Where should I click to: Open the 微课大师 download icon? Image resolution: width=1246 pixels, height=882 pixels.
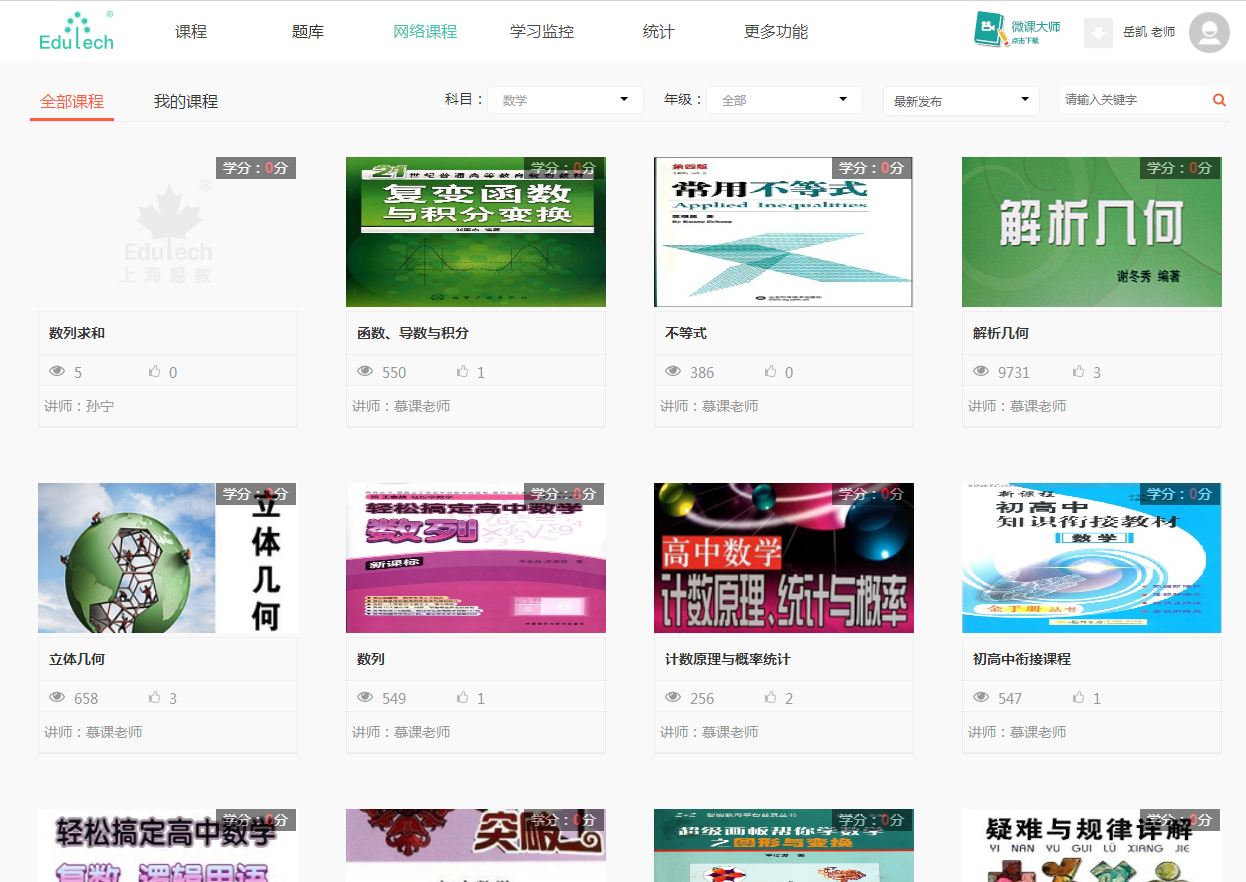(x=989, y=30)
